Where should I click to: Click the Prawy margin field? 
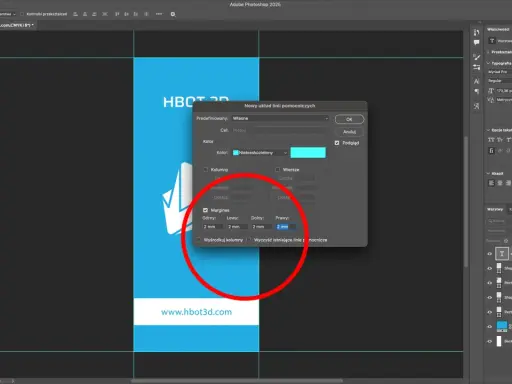pyautogui.click(x=286, y=227)
